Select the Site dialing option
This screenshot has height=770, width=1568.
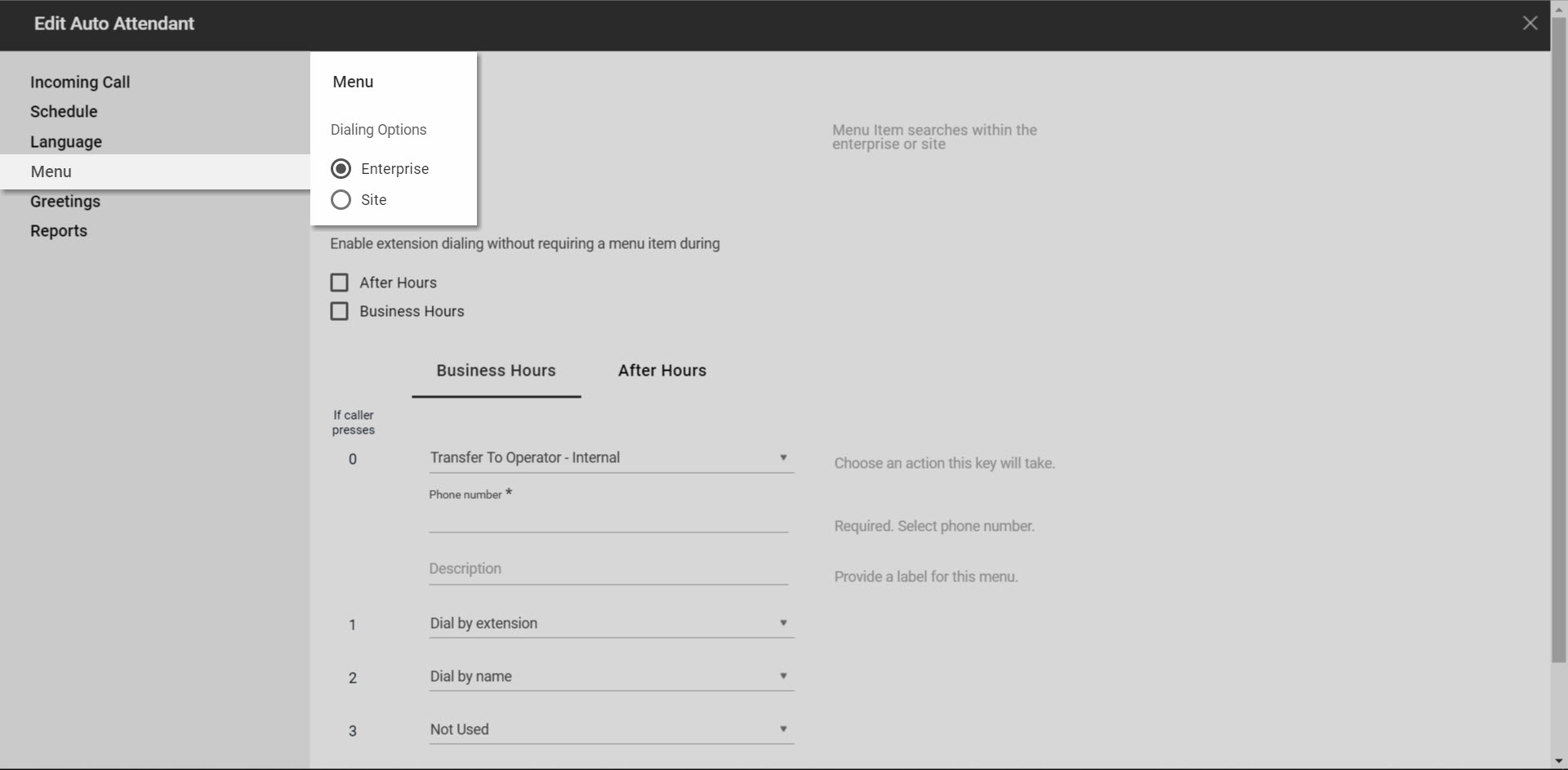(341, 199)
